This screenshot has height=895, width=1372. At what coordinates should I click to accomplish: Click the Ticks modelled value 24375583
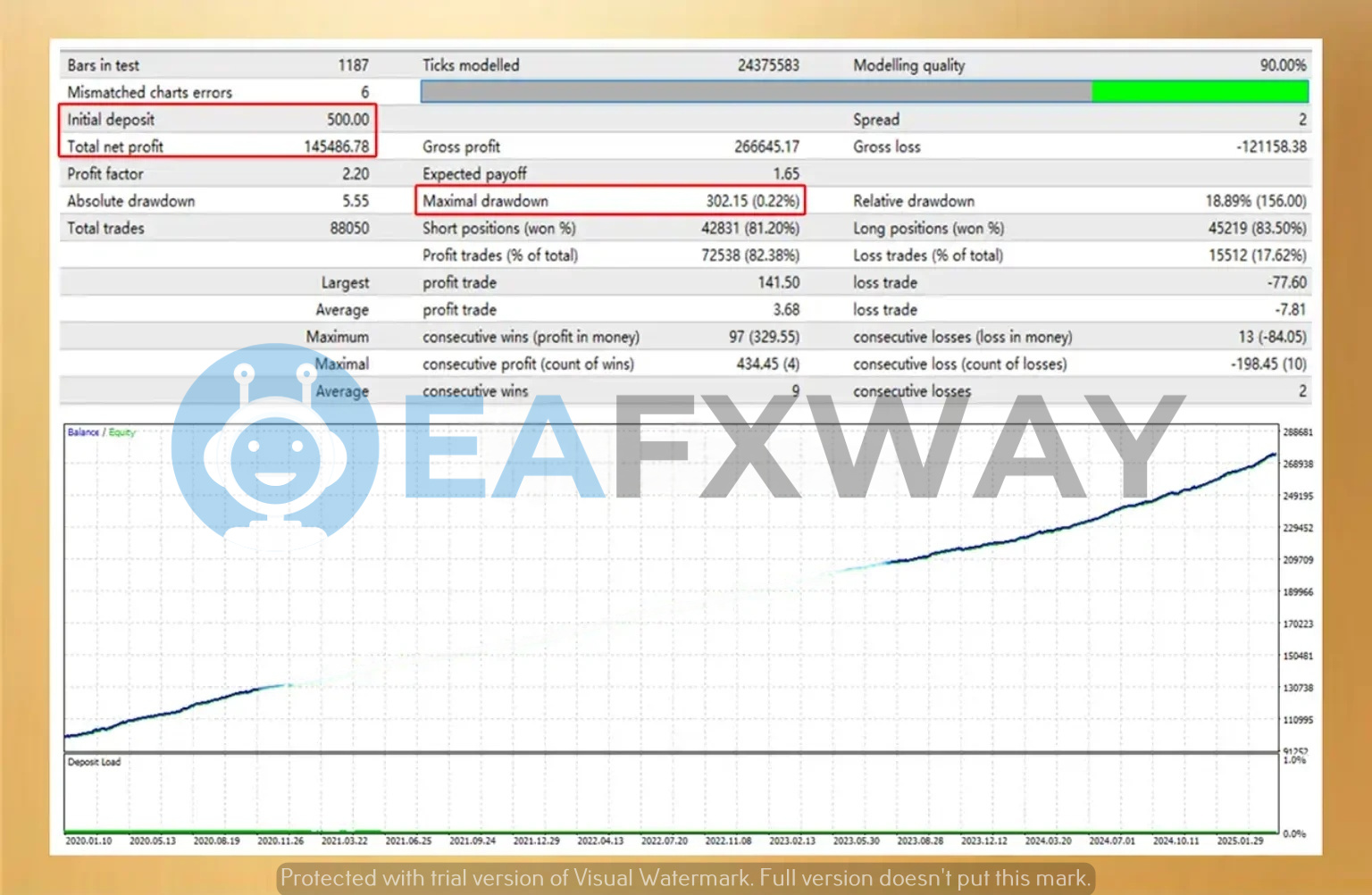pos(767,65)
